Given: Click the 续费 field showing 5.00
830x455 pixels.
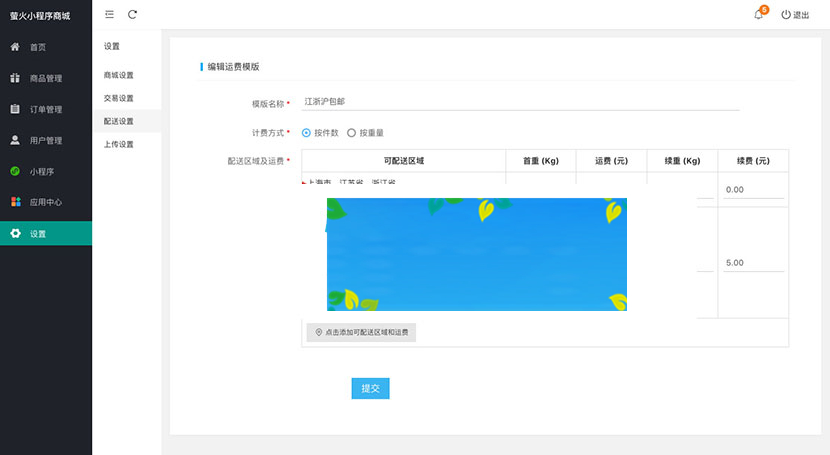Looking at the screenshot, I should [753, 263].
